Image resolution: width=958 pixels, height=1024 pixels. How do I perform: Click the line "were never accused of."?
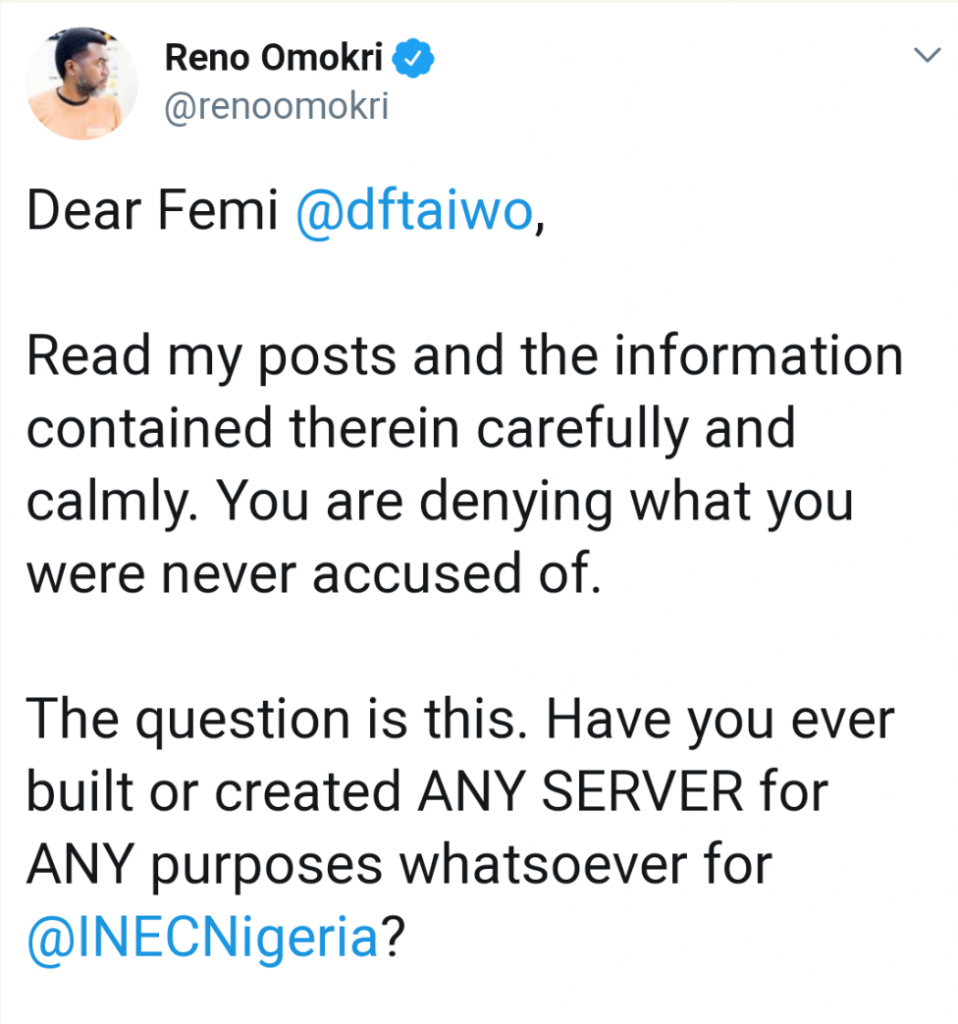click(x=315, y=576)
